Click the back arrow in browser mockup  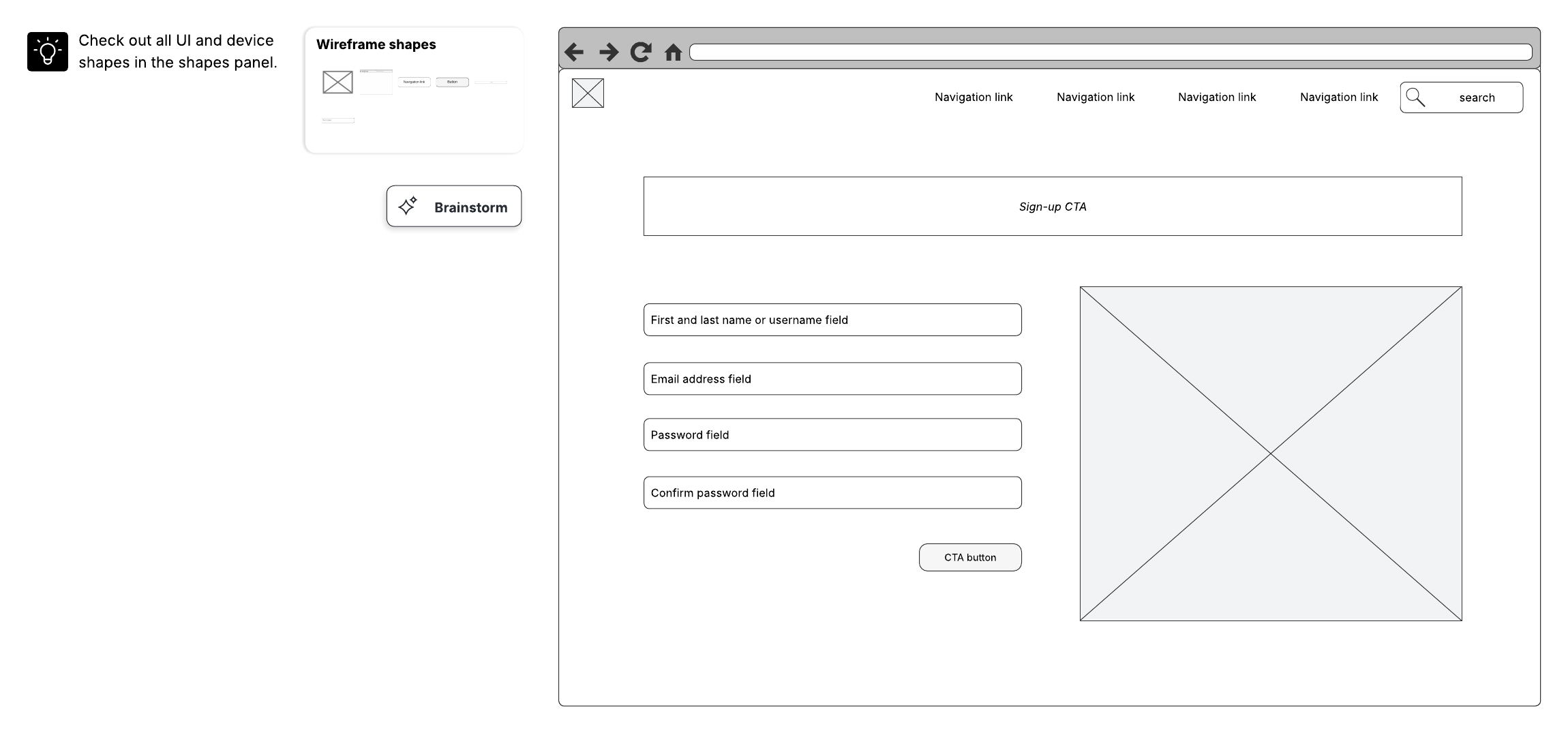tap(574, 52)
